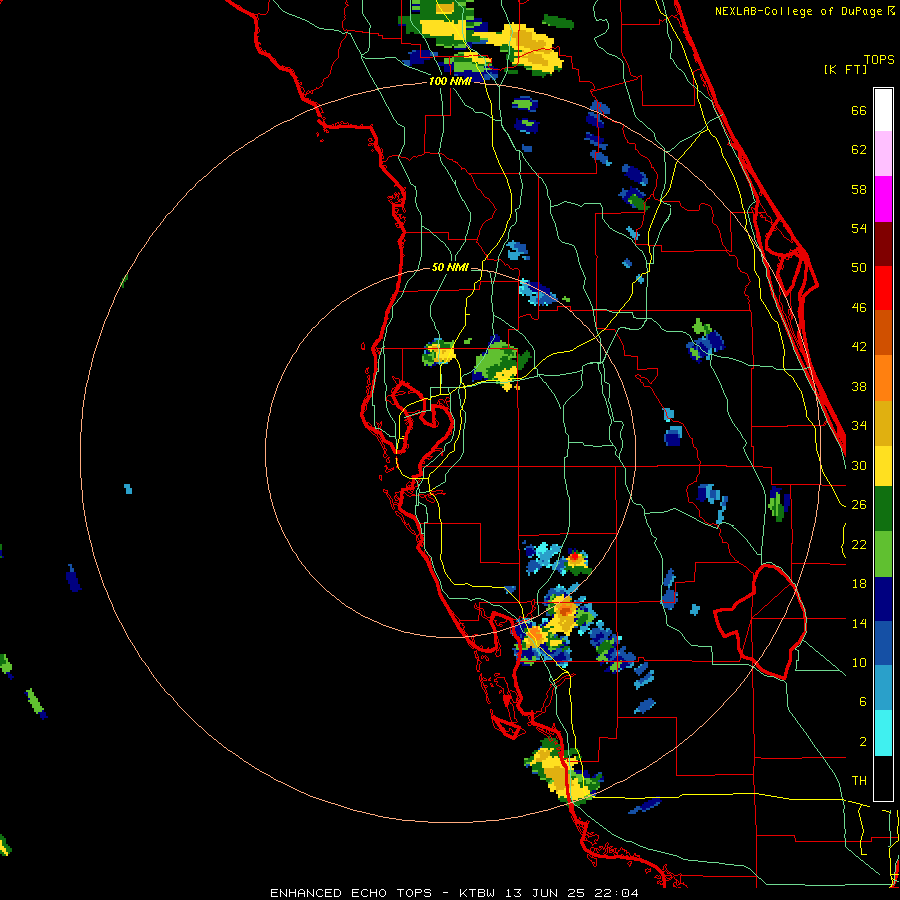Click the 22:04 timestamp in the caption

pos(615,893)
